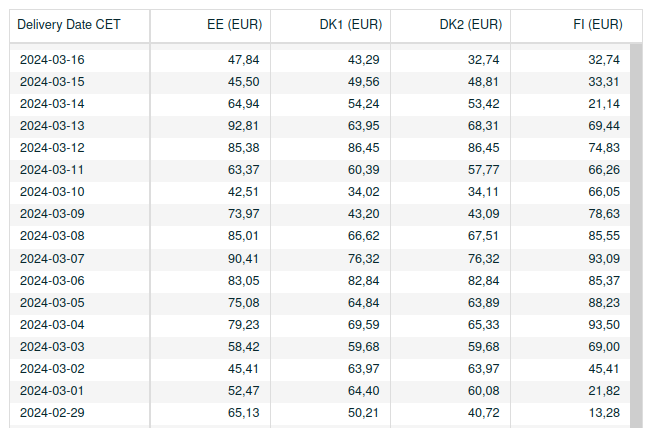Select the DK1 value 49,56 cell

330,82
